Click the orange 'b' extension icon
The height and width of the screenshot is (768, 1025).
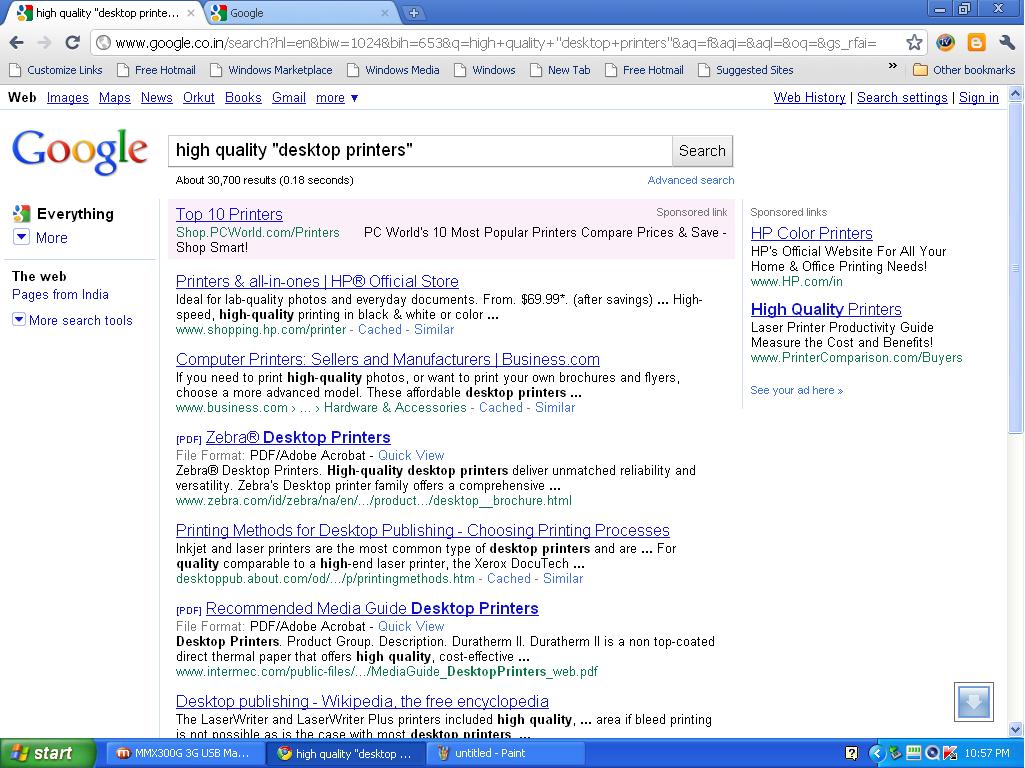pyautogui.click(x=975, y=44)
